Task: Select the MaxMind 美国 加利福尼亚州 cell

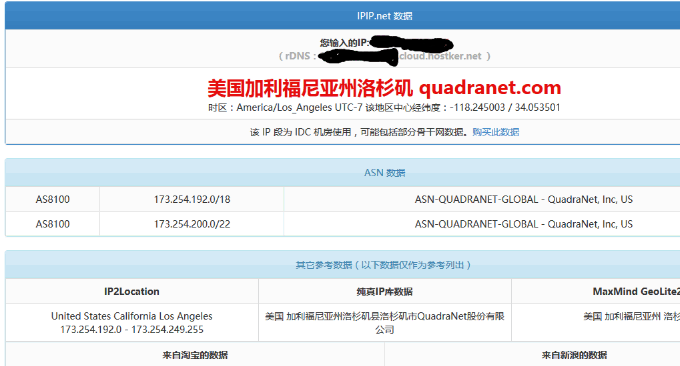Action: click(x=631, y=316)
